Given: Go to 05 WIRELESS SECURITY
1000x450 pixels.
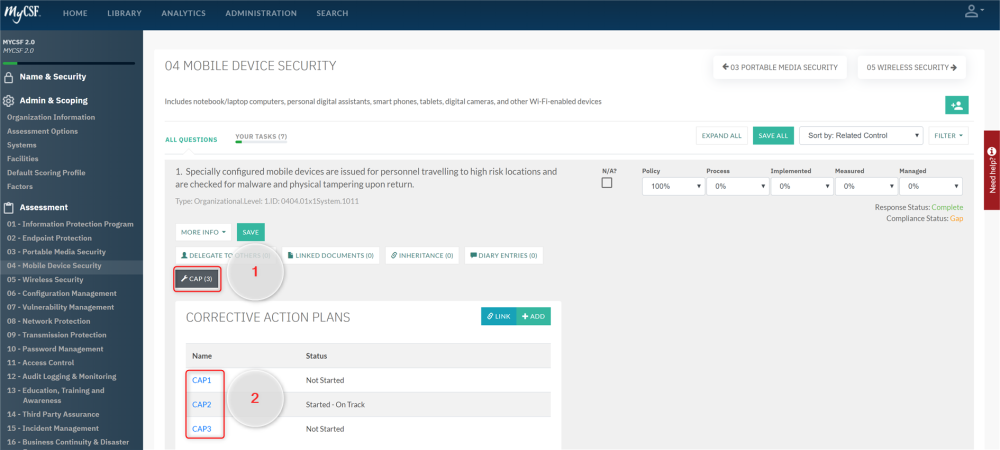Looking at the screenshot, I should pos(911,67).
